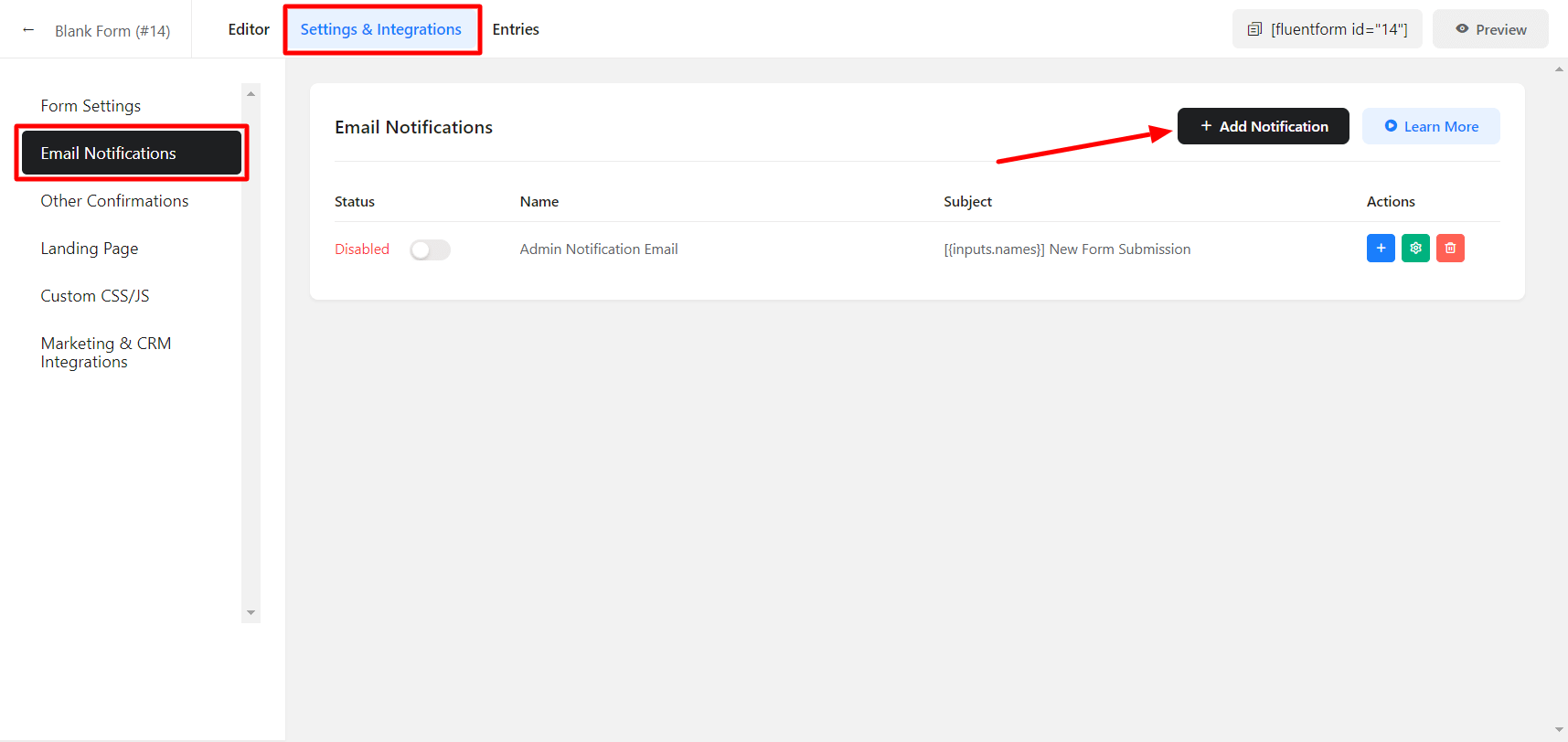Click the back arrow beside Blank Form

click(x=28, y=30)
